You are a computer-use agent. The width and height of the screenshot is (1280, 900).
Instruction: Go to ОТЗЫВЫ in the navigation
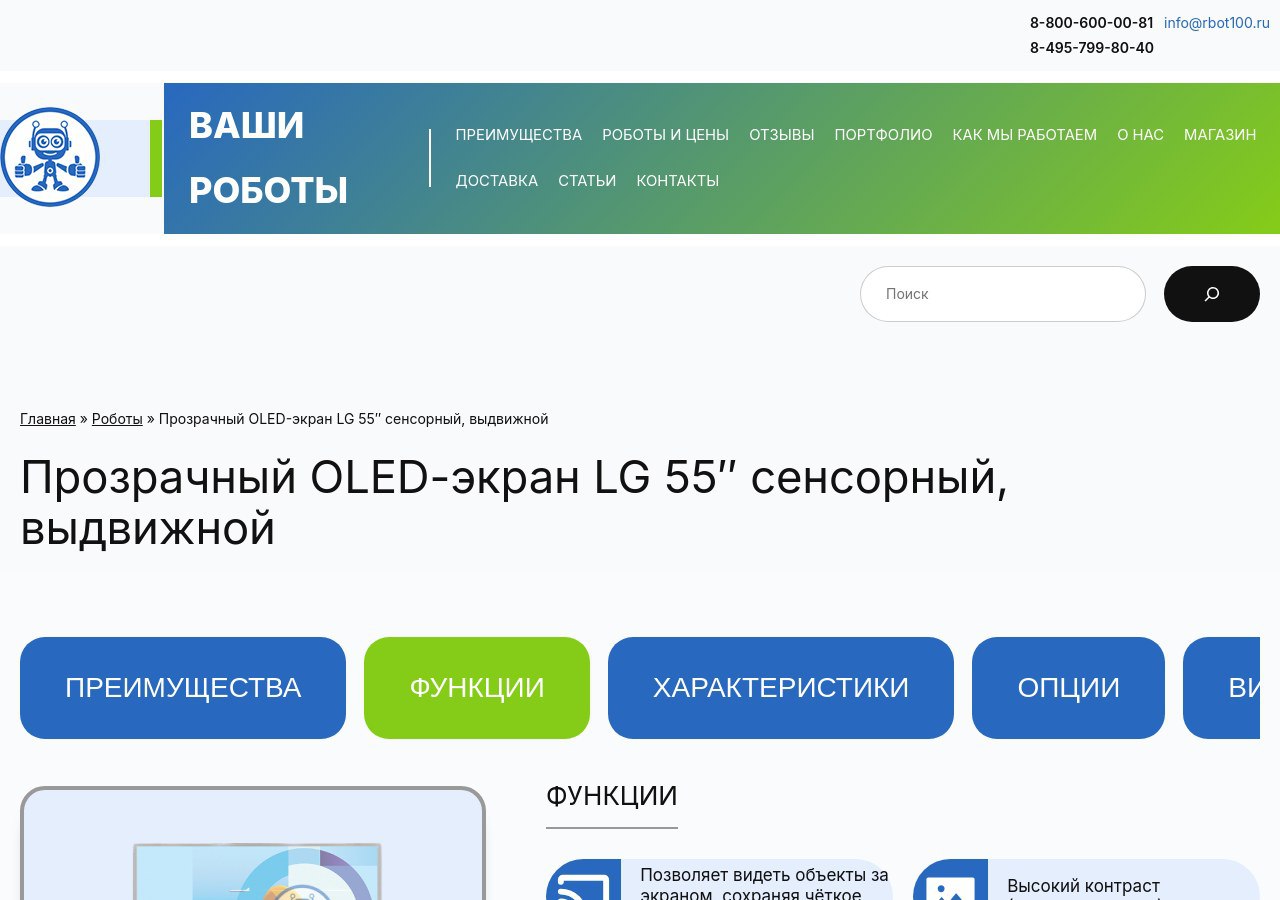click(x=781, y=135)
